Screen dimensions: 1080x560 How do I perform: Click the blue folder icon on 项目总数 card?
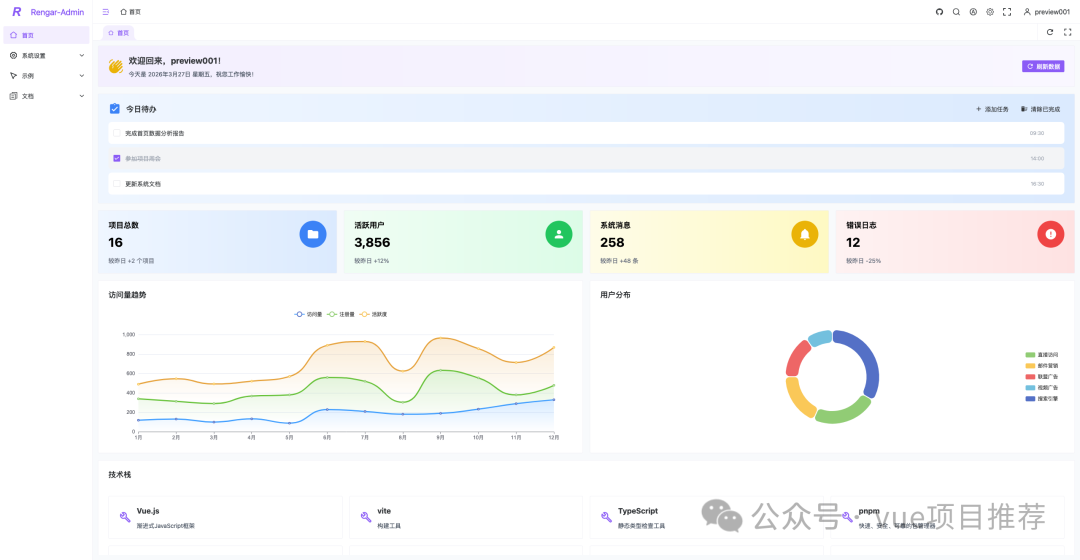(x=313, y=234)
